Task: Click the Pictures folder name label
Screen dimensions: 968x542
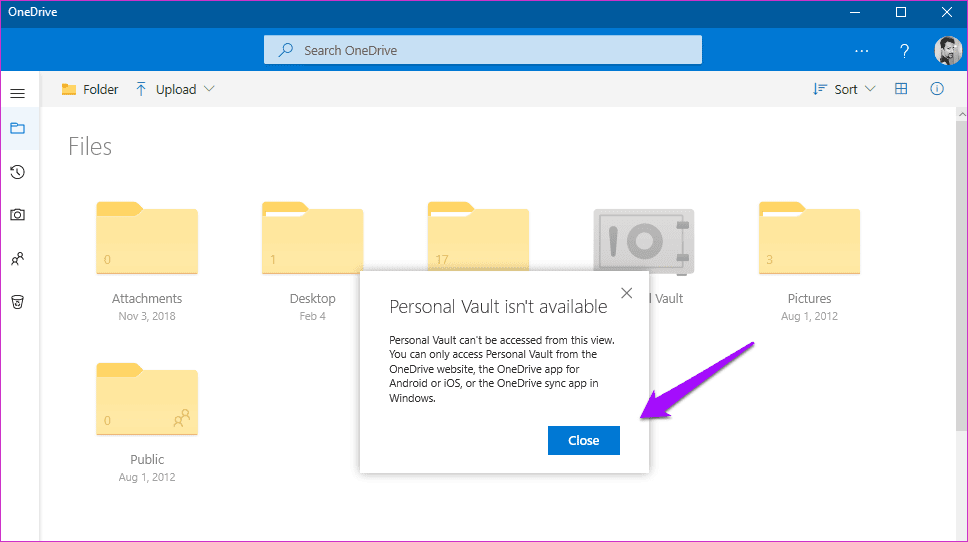Action: (809, 299)
